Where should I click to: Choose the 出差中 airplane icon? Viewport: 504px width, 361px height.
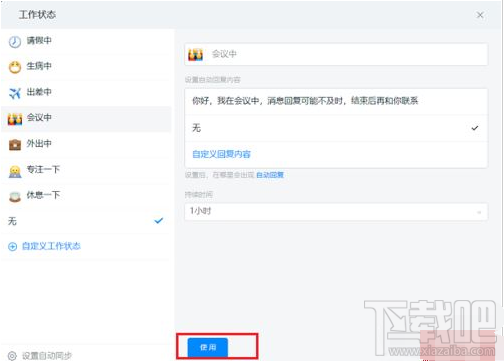pyautogui.click(x=15, y=93)
